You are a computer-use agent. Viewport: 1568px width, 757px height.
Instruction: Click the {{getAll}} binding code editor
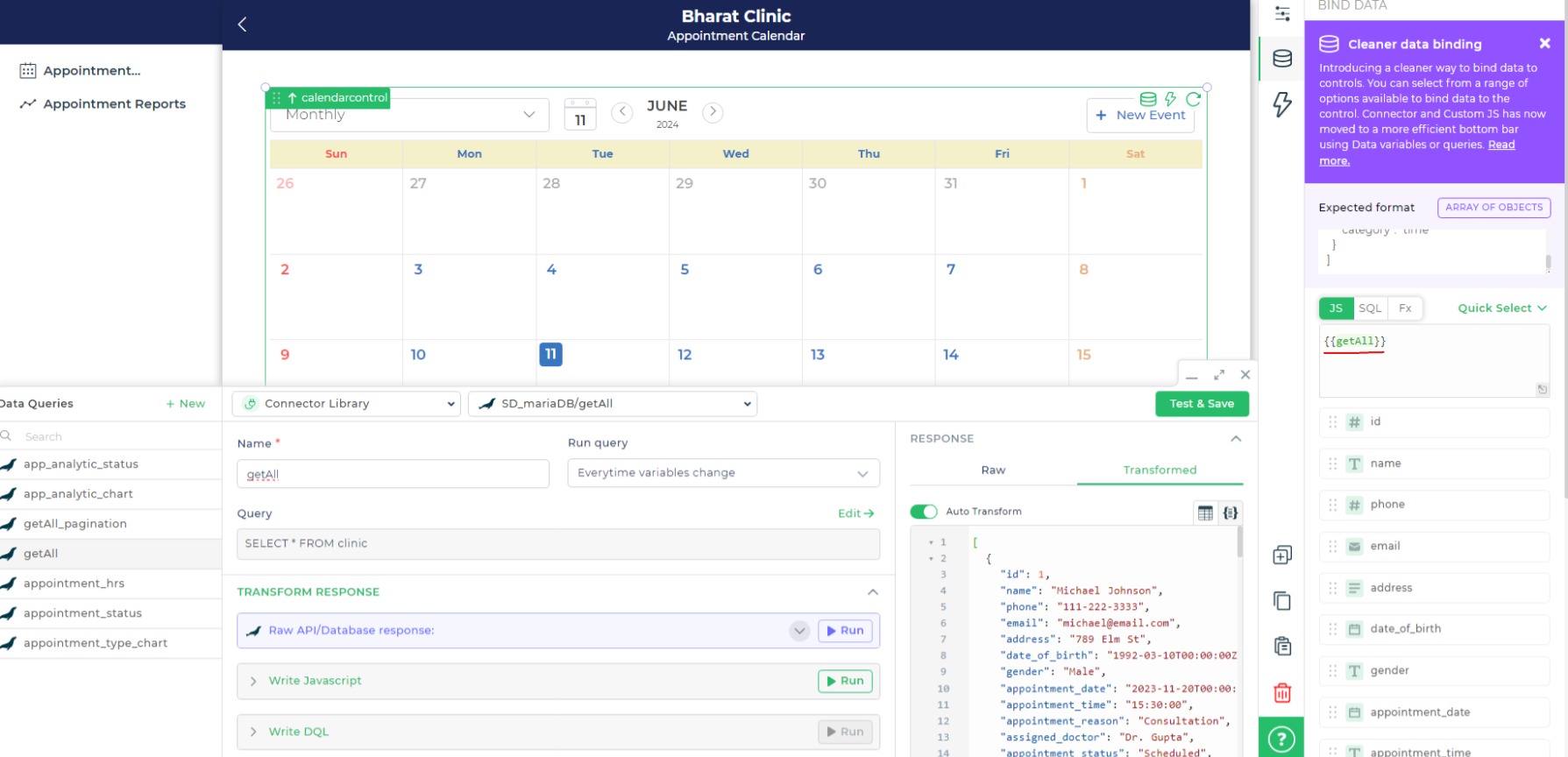(1434, 361)
